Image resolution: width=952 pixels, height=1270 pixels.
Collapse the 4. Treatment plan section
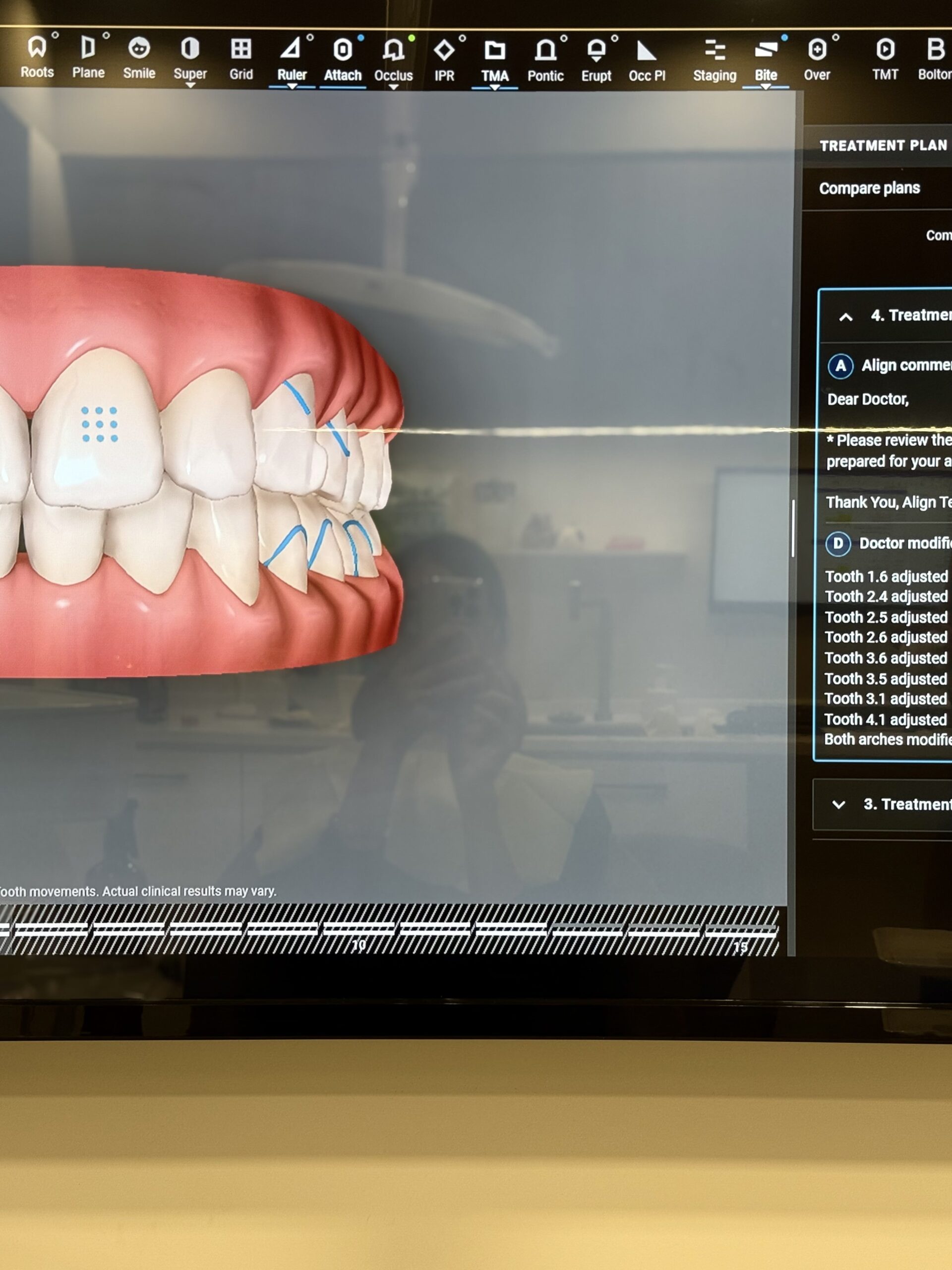pos(845,317)
